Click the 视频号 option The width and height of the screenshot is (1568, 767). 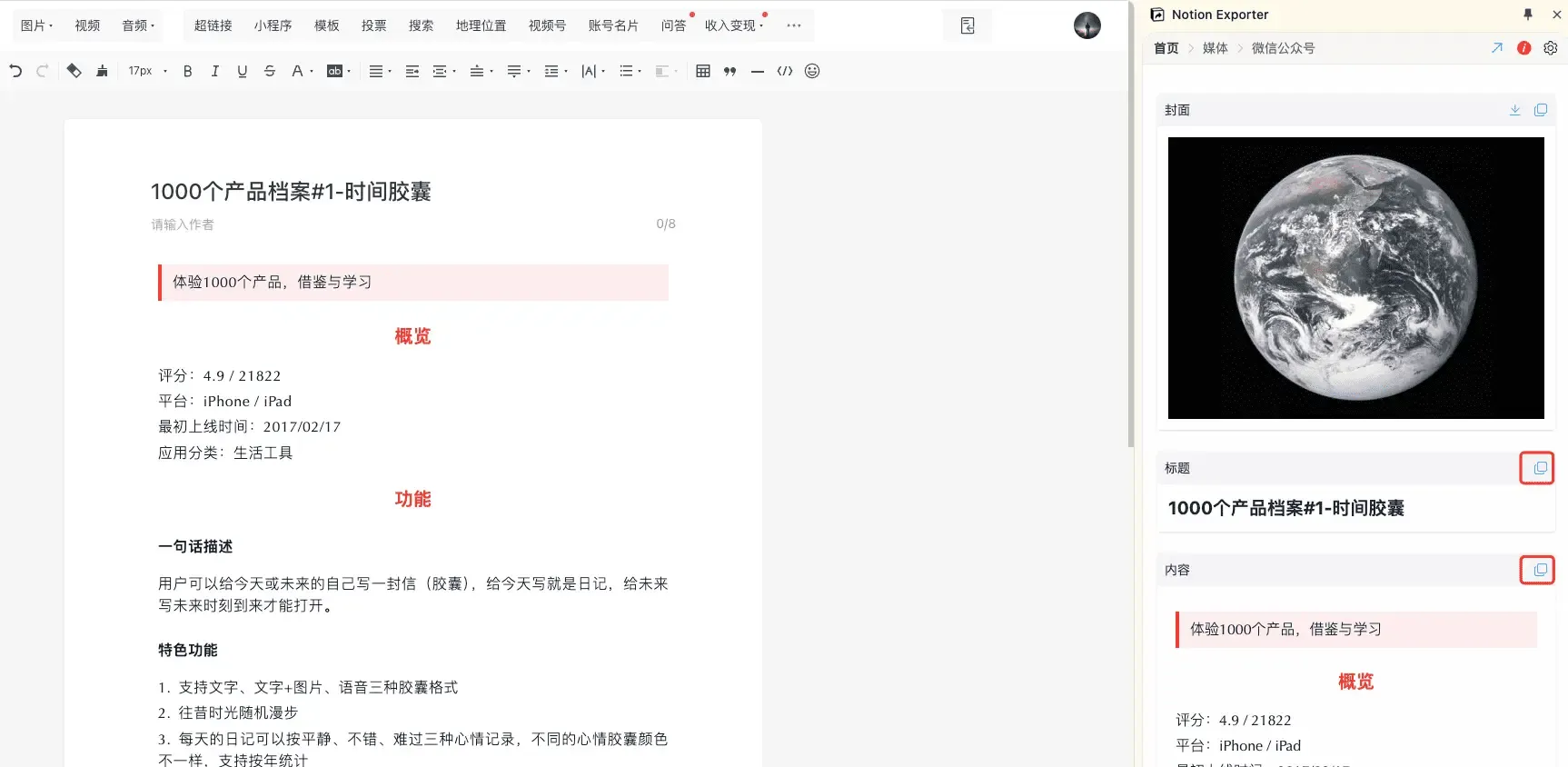tap(548, 25)
